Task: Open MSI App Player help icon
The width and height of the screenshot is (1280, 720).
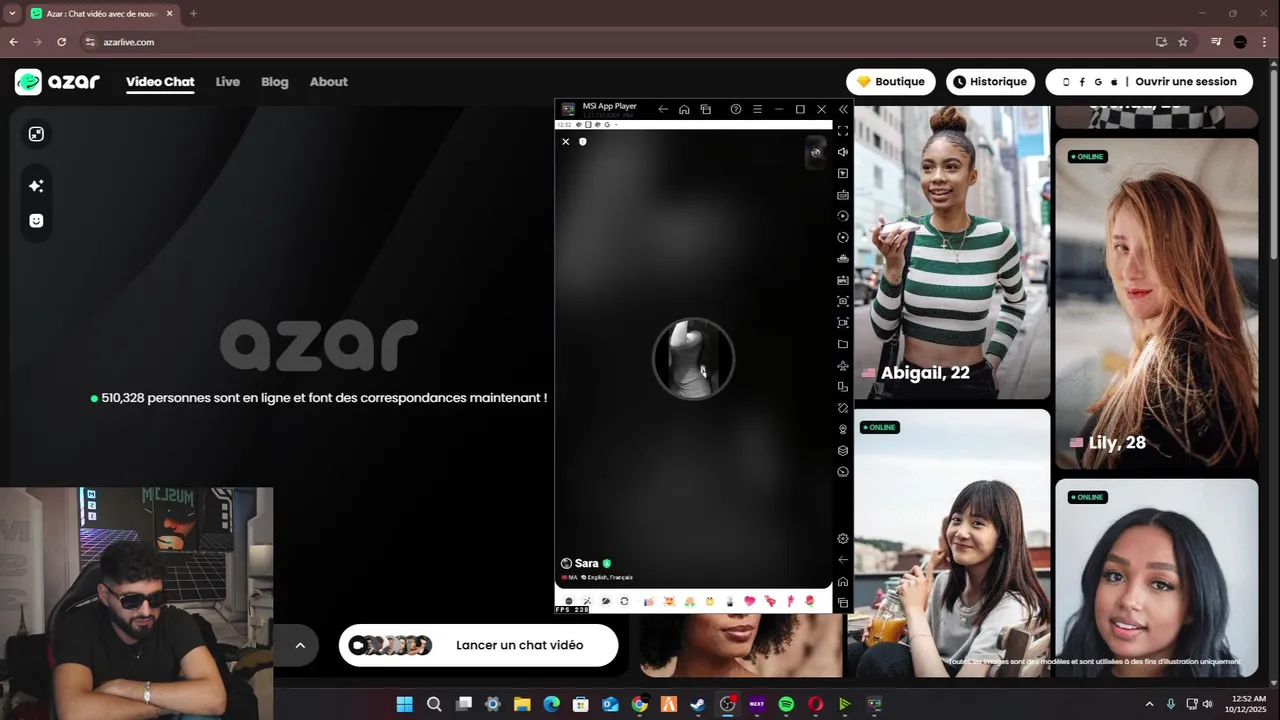Action: [x=736, y=109]
